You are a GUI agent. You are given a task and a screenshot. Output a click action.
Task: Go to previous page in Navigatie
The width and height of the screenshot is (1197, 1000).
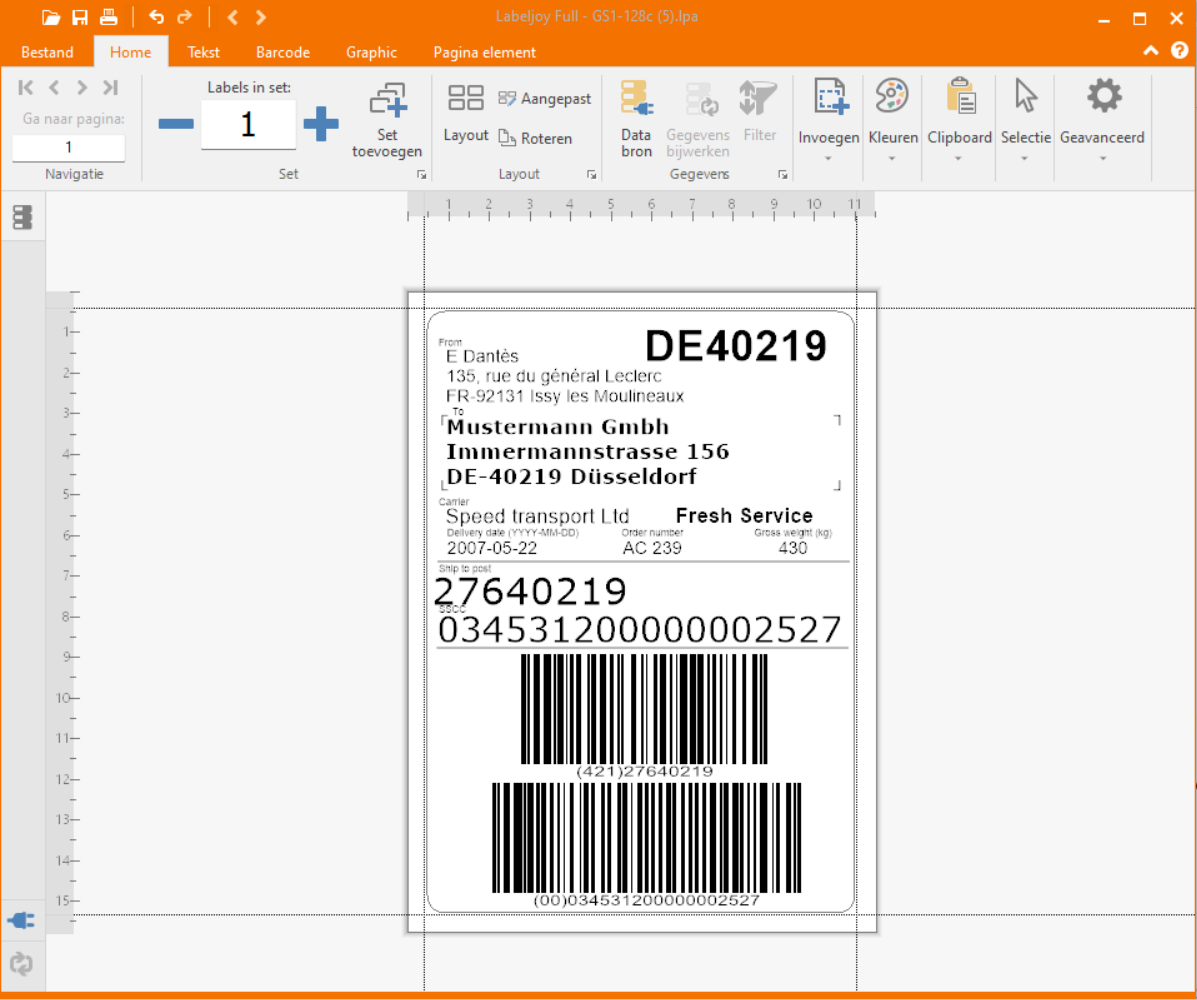click(53, 88)
